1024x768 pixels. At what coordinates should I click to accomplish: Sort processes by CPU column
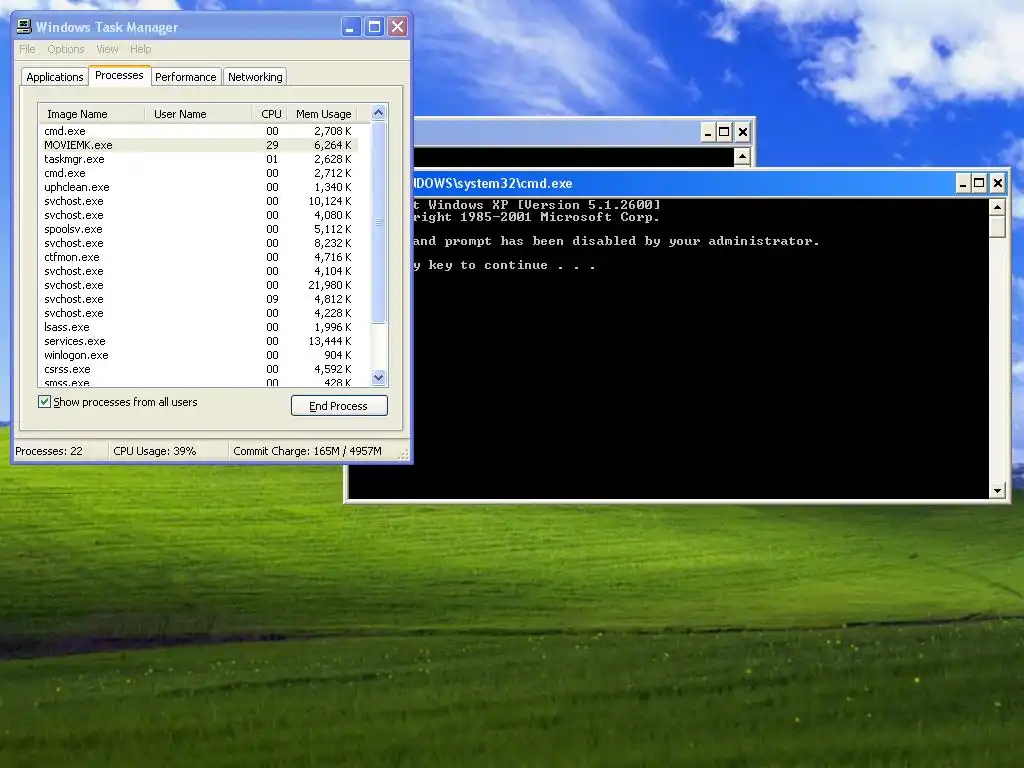click(x=271, y=114)
